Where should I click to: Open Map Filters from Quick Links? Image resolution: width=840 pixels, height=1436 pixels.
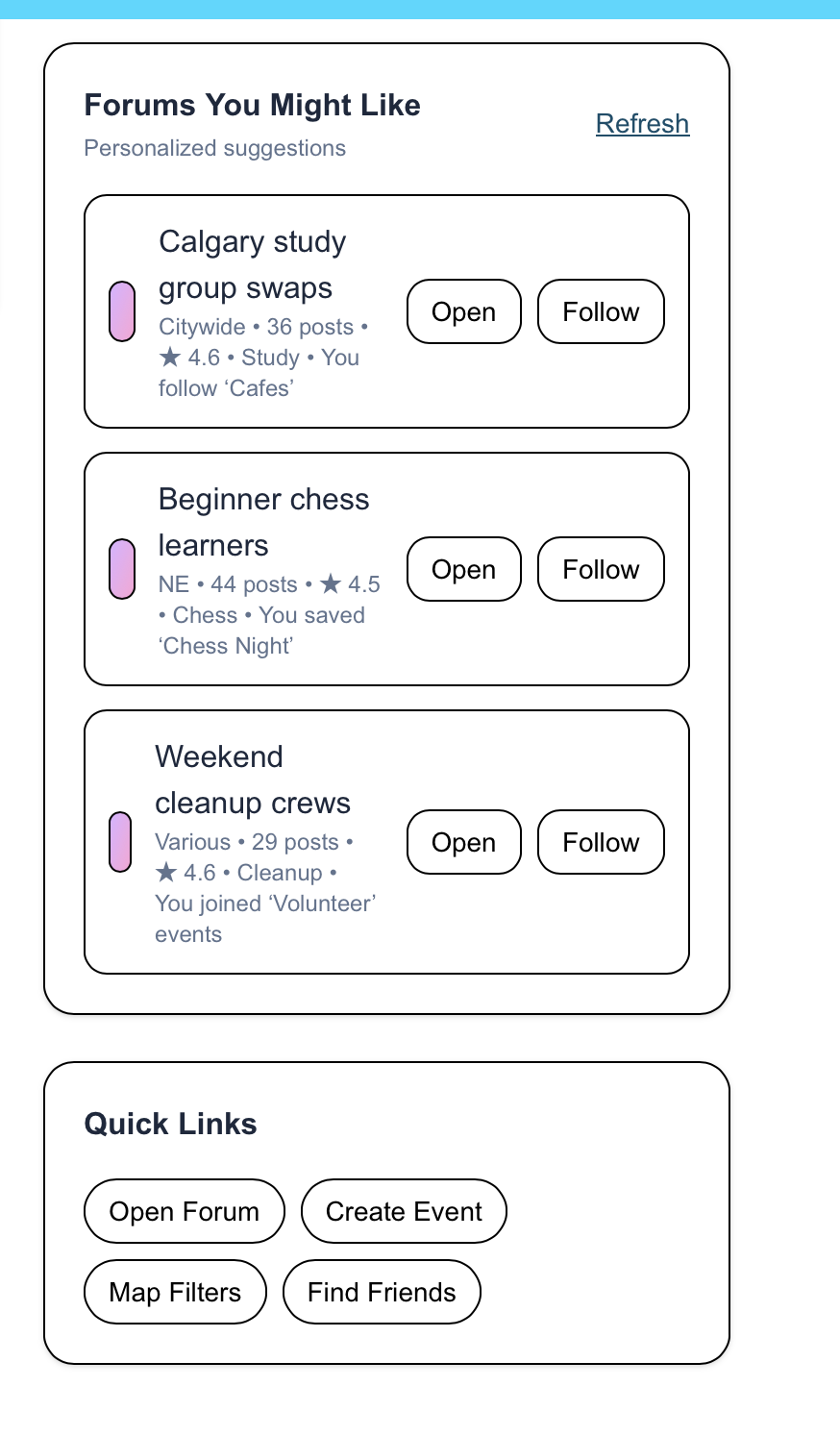coord(175,1292)
